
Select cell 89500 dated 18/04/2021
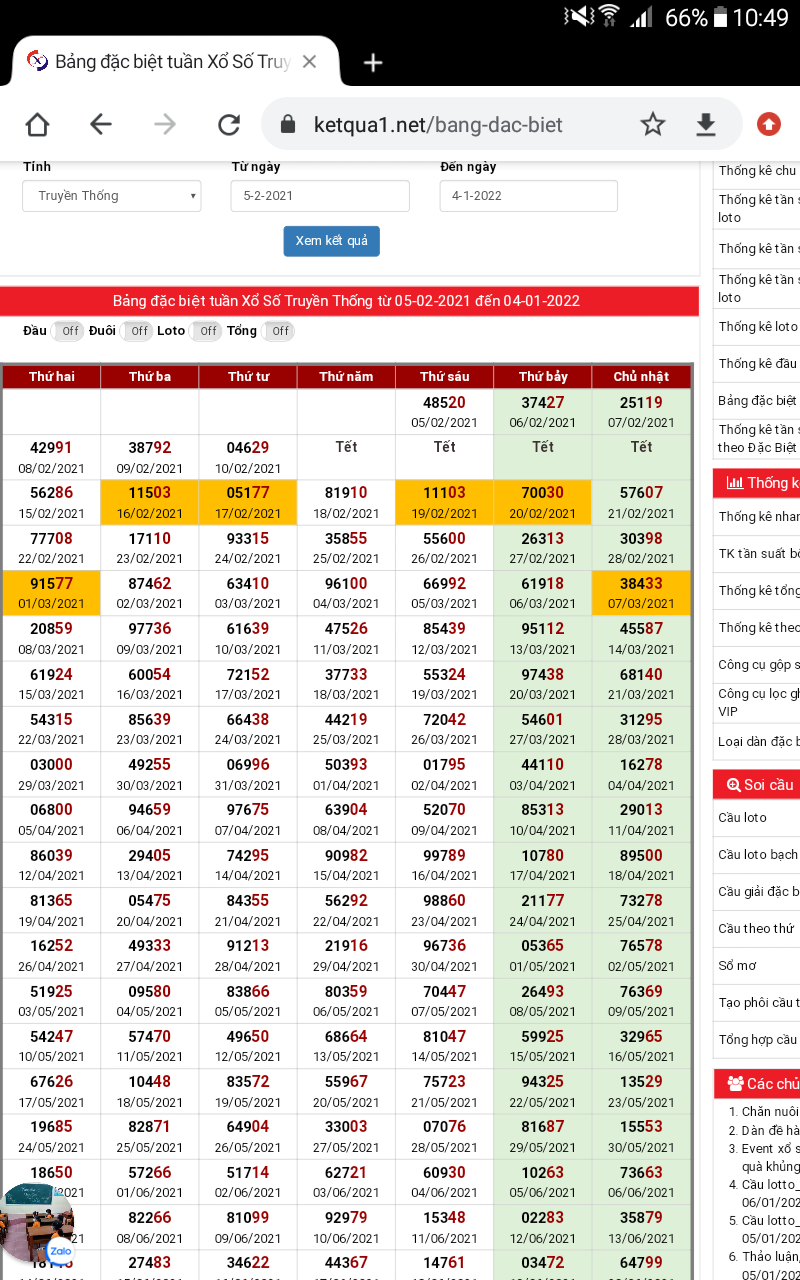tap(641, 865)
